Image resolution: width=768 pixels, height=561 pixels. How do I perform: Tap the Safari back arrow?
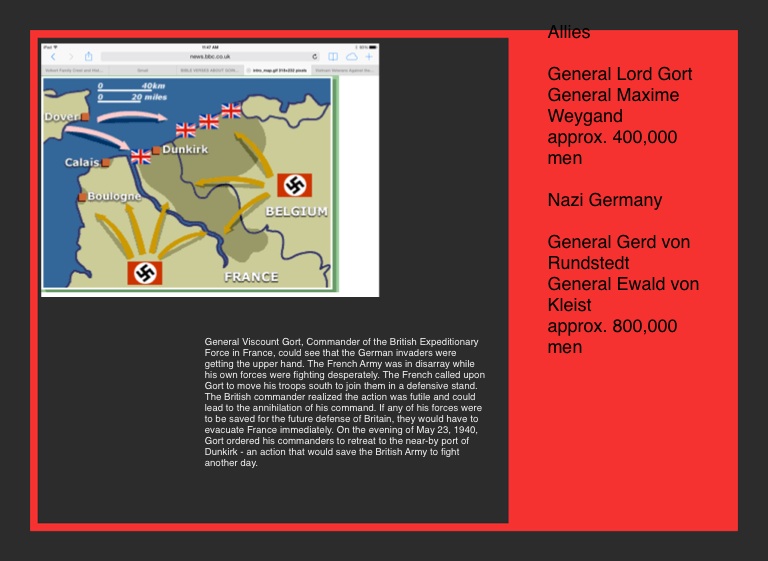click(x=54, y=57)
